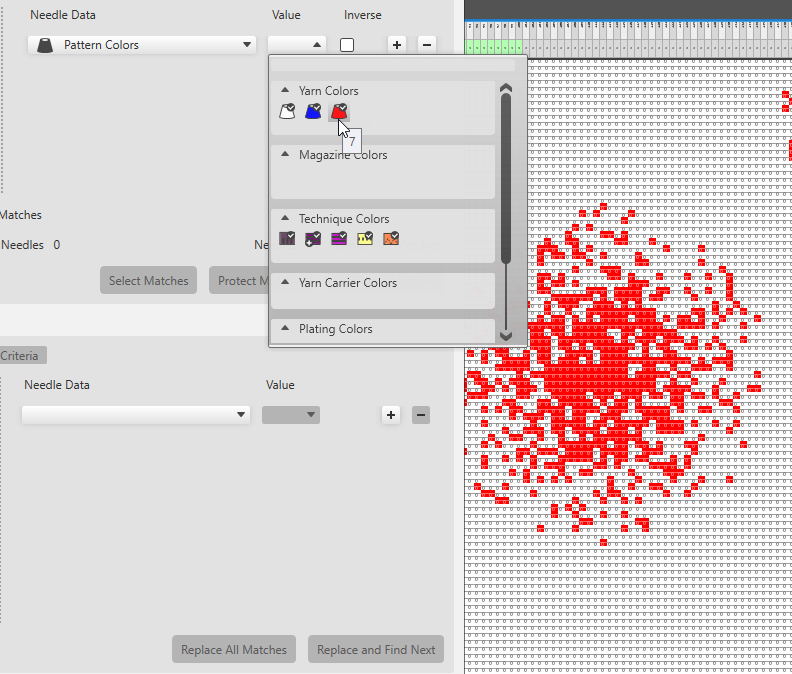
Task: Choose the dark purple technique color icon
Action: click(x=288, y=239)
